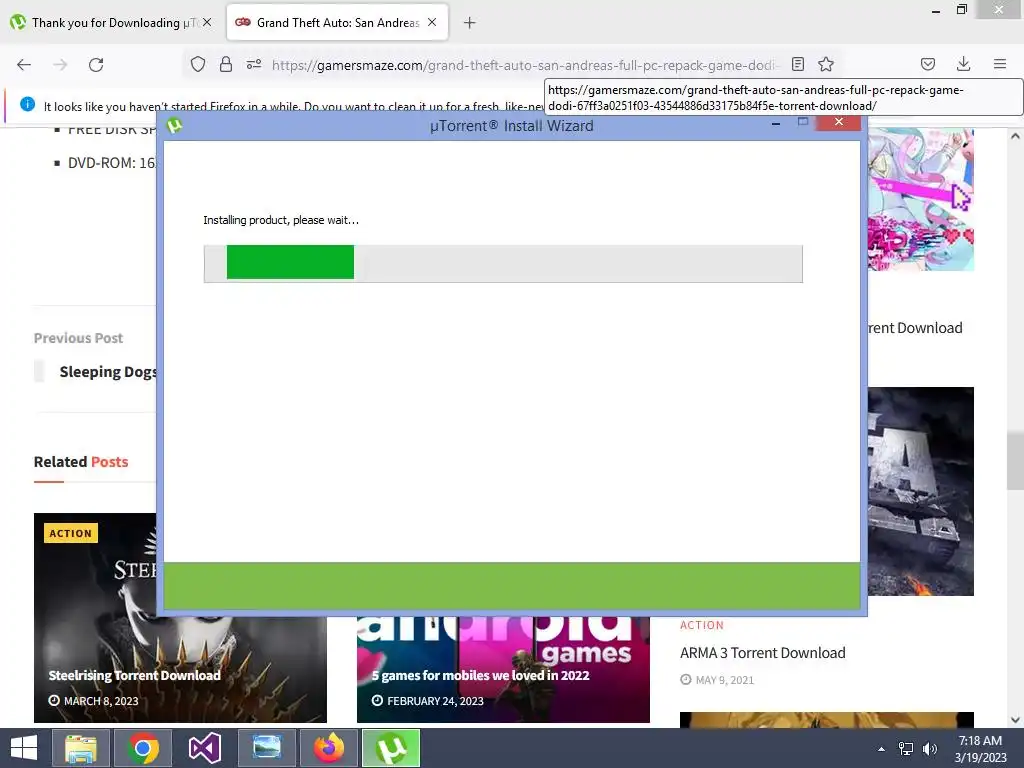Screen dimensions: 1024x768
Task: Open Visual Studio from the taskbar
Action: coord(205,748)
